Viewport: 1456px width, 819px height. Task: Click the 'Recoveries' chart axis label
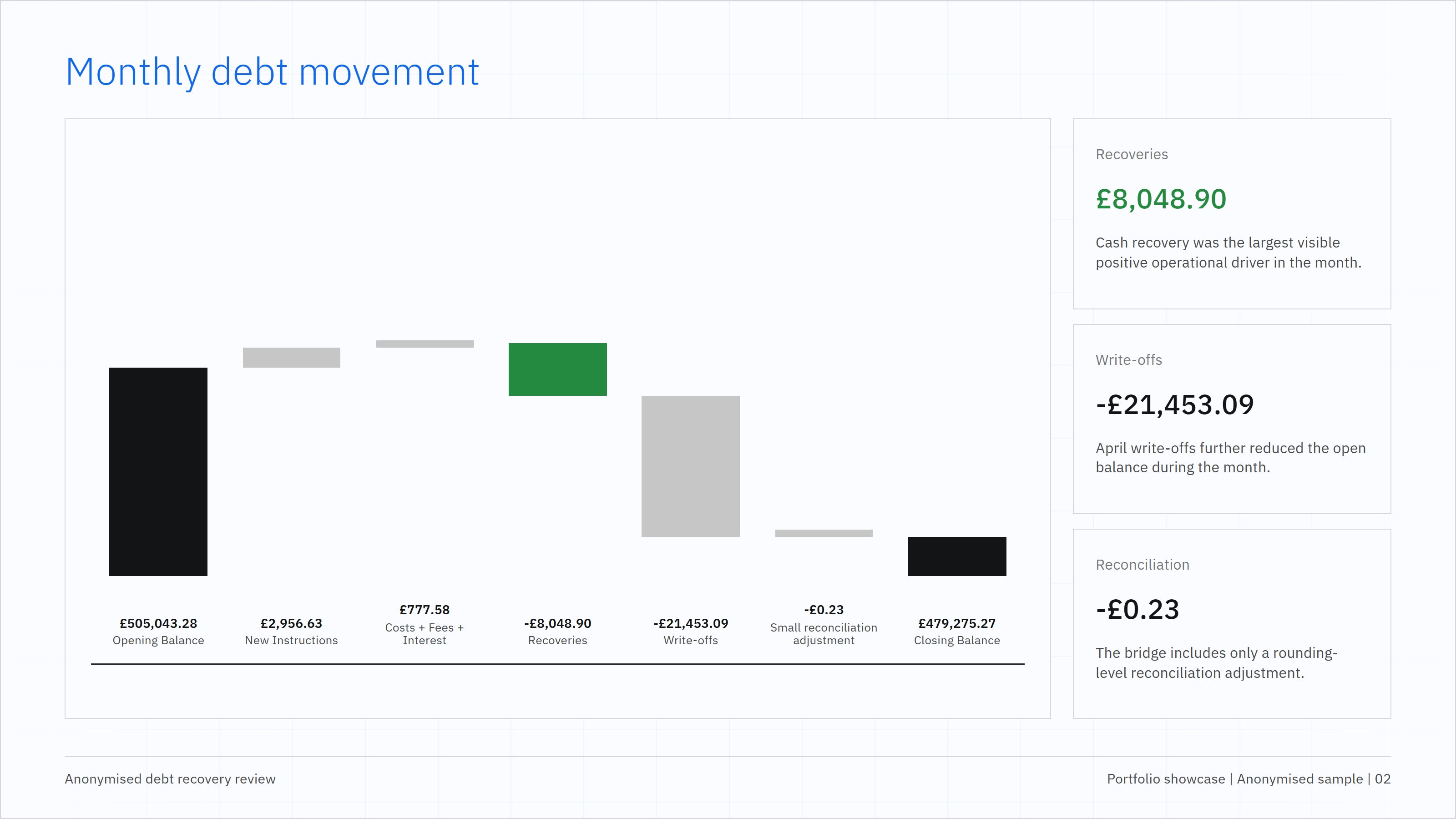click(x=557, y=640)
